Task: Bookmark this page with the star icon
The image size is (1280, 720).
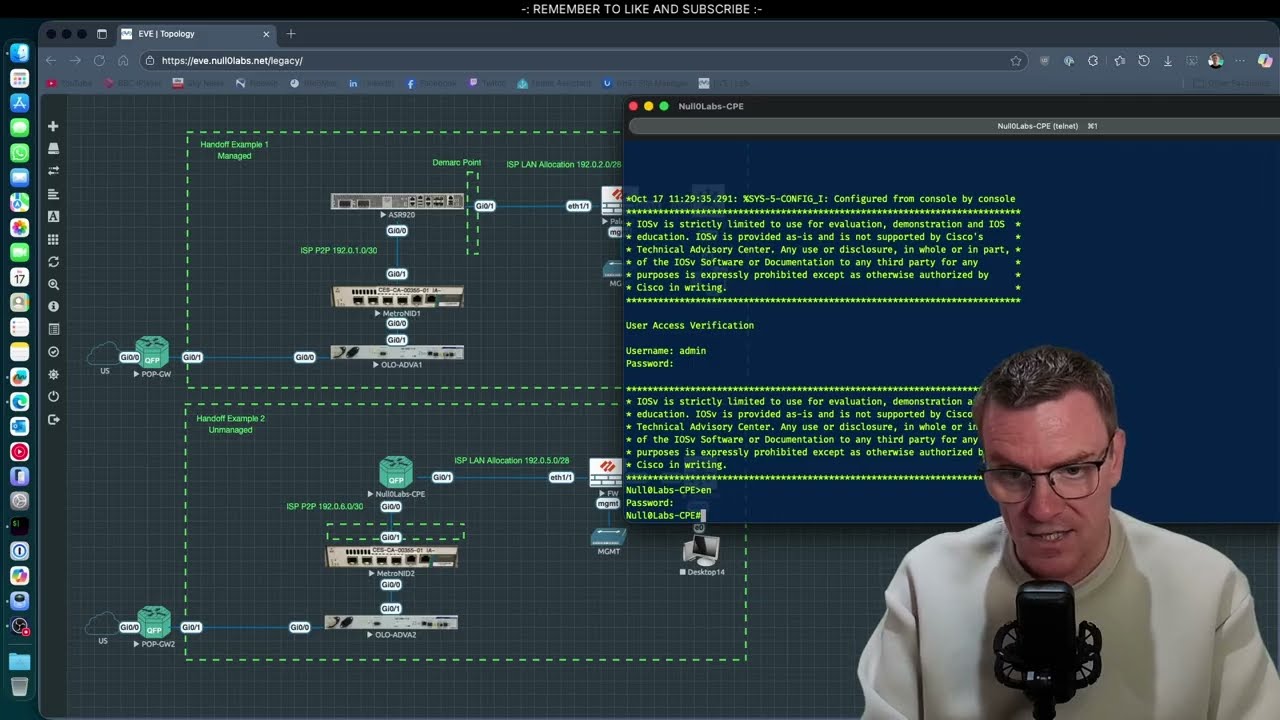Action: coord(1016,60)
